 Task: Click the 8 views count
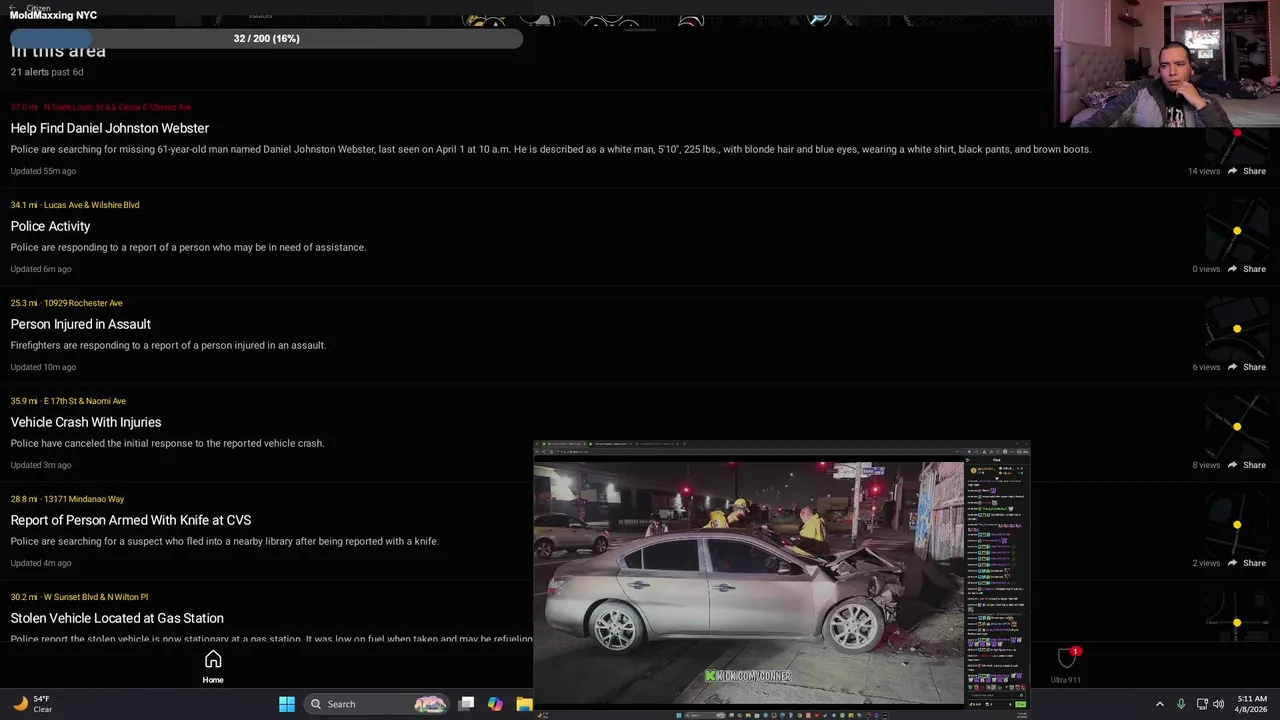point(1206,465)
